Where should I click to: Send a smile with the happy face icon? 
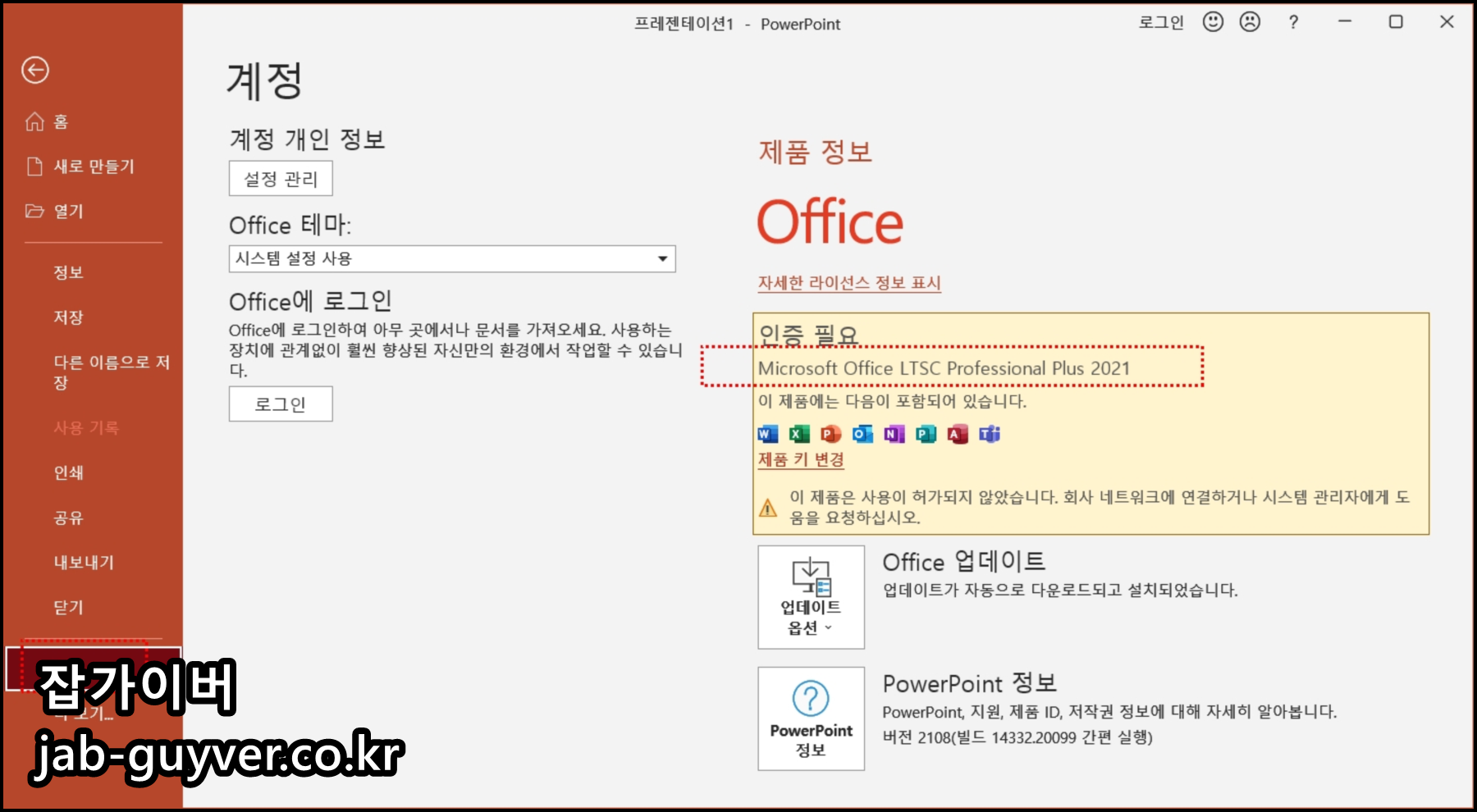pyautogui.click(x=1213, y=22)
